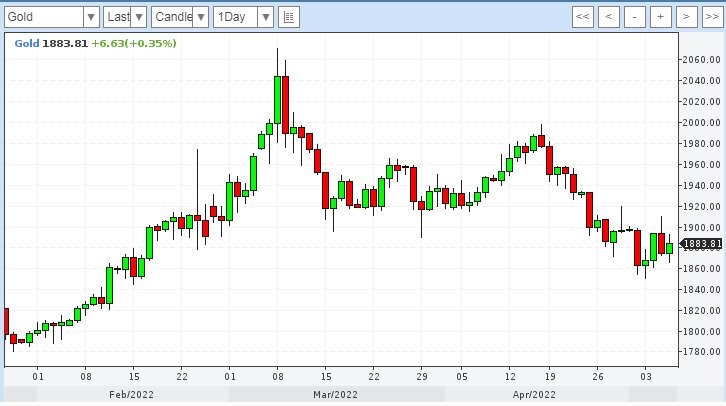Click the 1820.00 price axis label
This screenshot has width=726, height=406.
(702, 311)
